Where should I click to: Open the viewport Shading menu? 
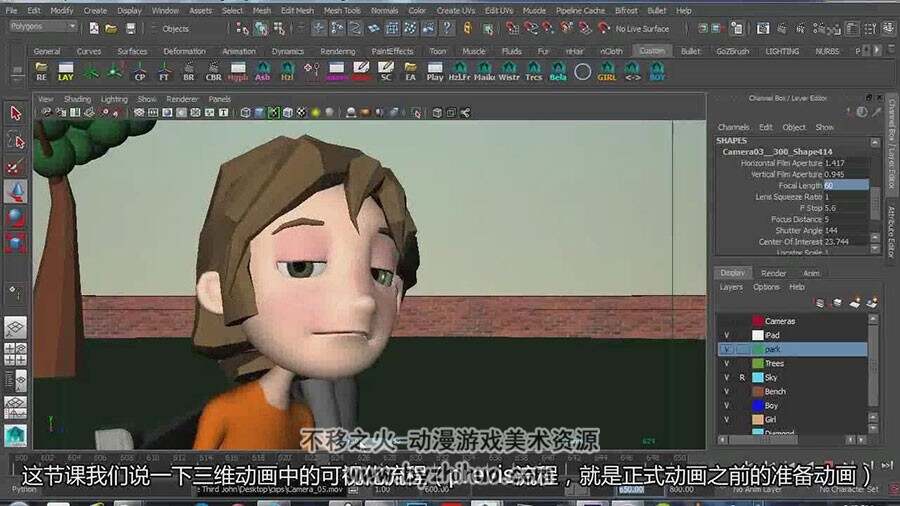[x=77, y=99]
